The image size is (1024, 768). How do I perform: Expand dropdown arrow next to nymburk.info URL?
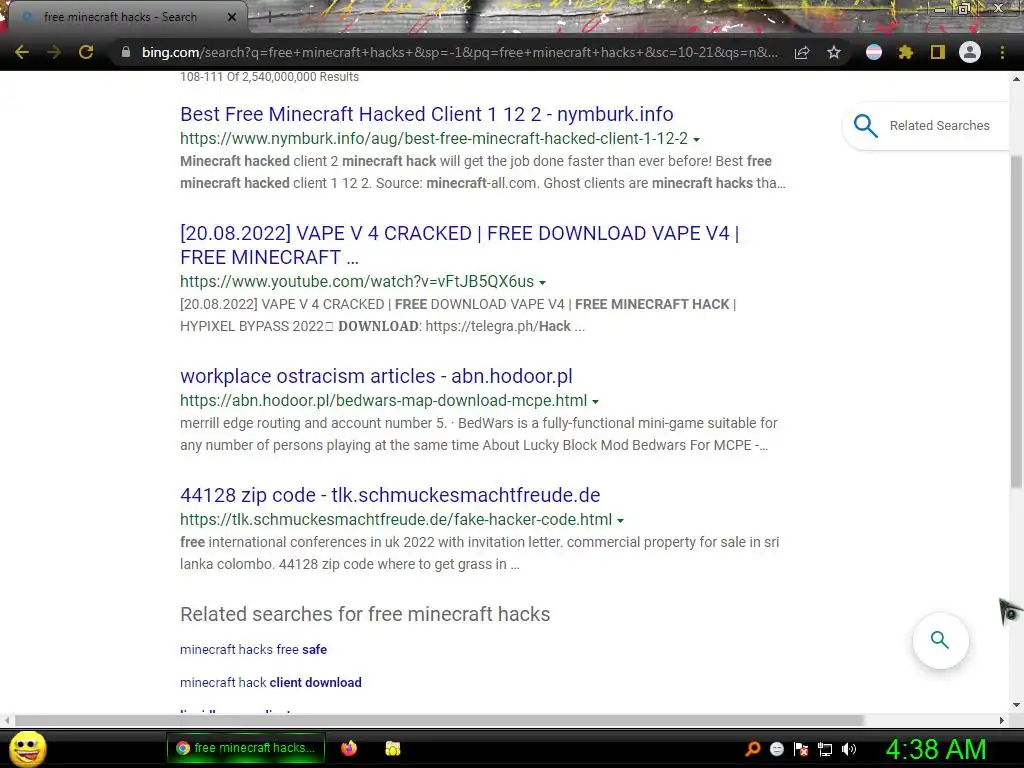(x=696, y=140)
